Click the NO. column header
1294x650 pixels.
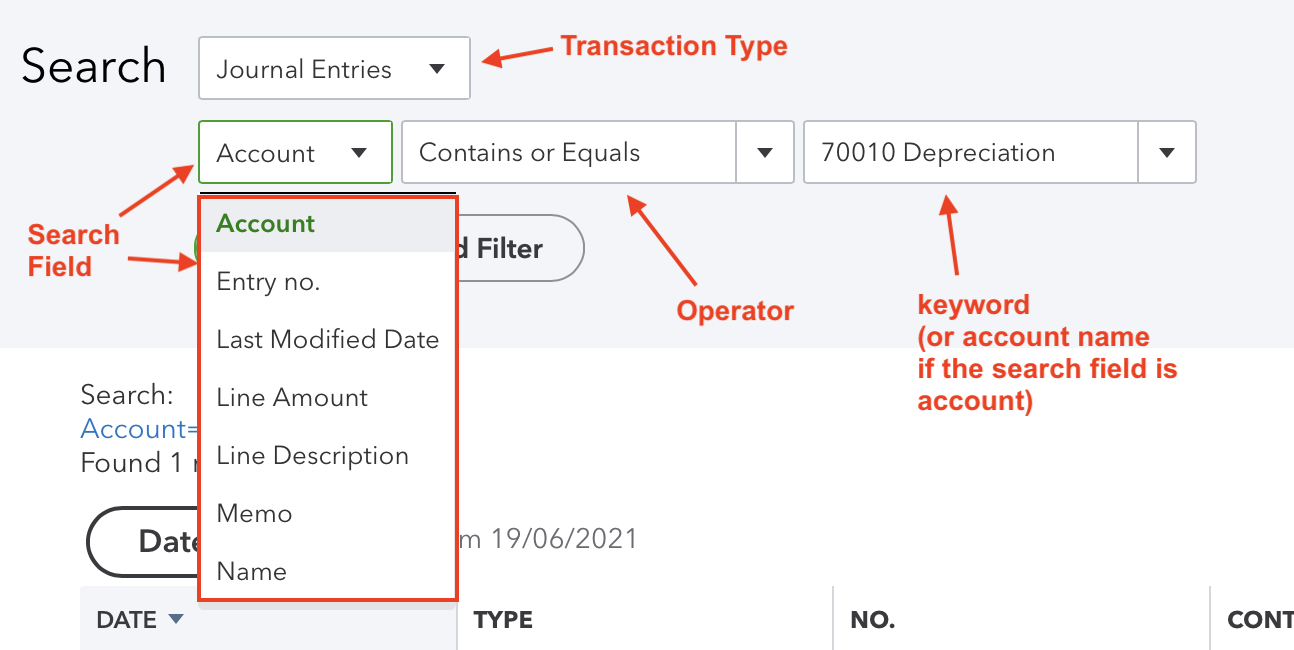(x=872, y=620)
